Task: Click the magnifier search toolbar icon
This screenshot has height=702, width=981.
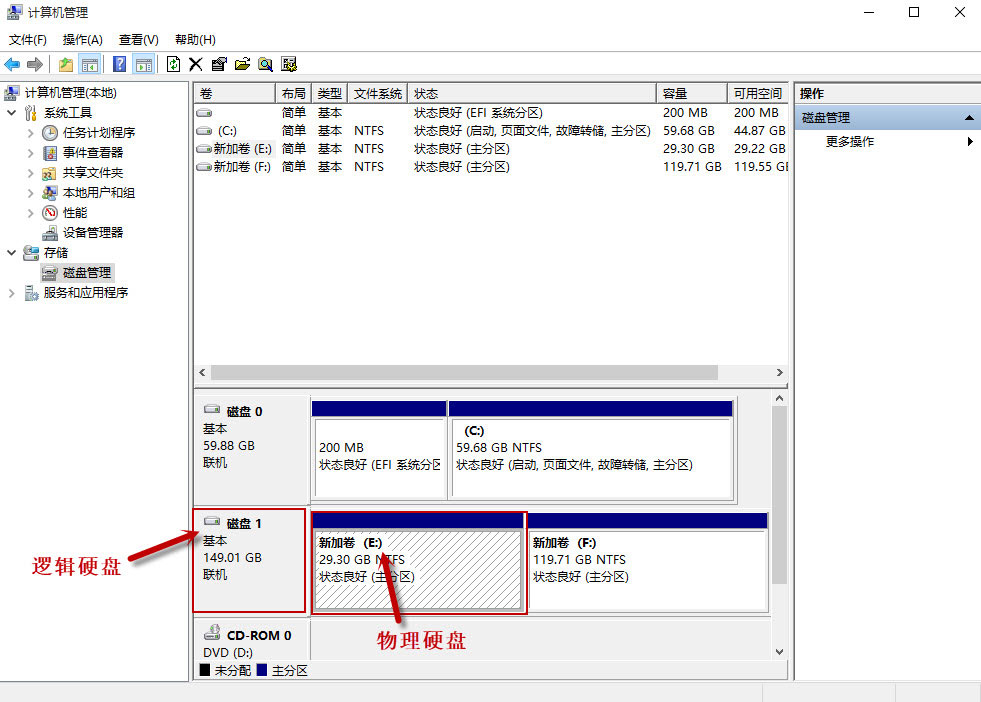Action: pos(265,64)
